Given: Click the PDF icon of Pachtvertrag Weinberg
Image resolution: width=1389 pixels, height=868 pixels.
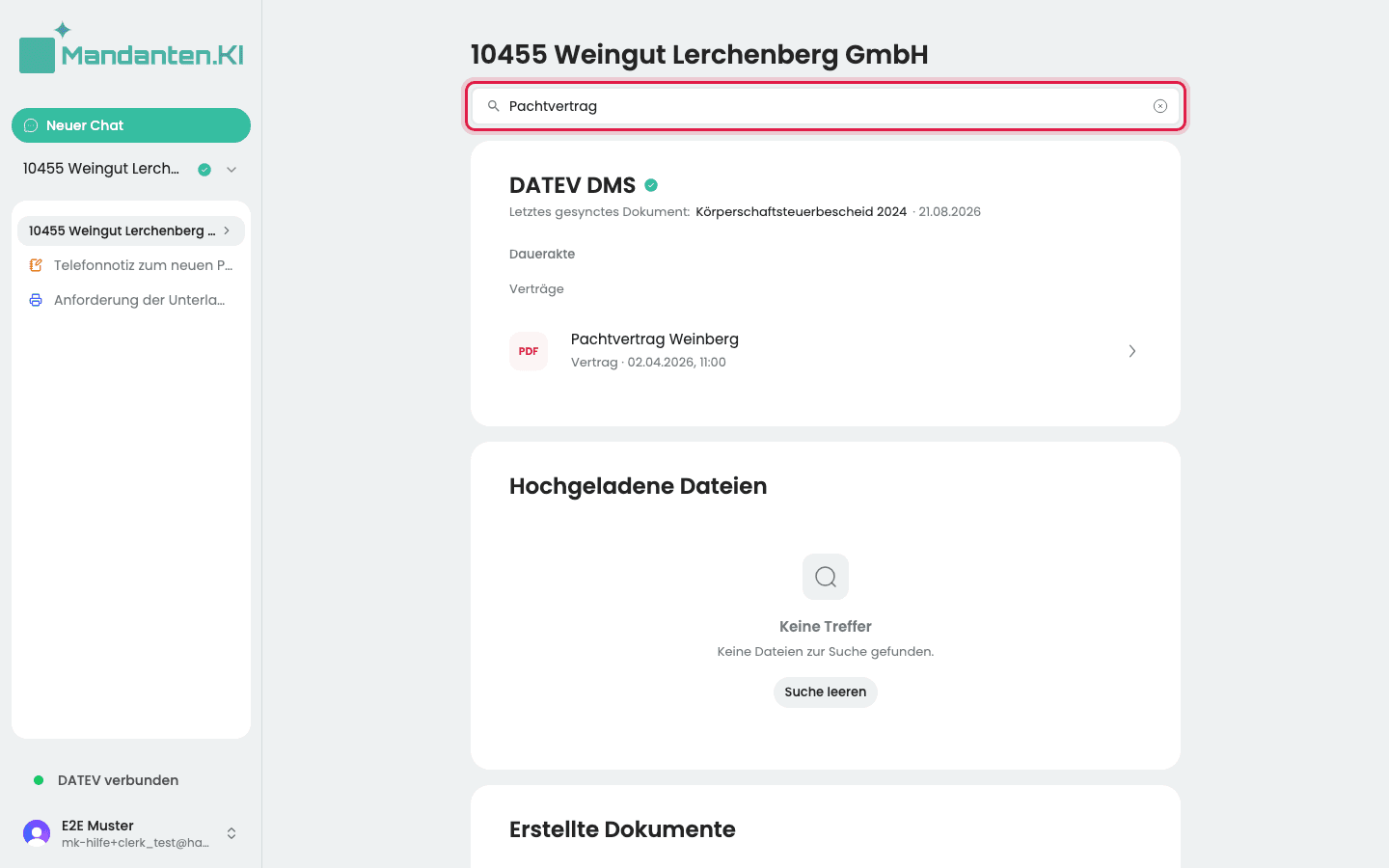Looking at the screenshot, I should coord(529,351).
